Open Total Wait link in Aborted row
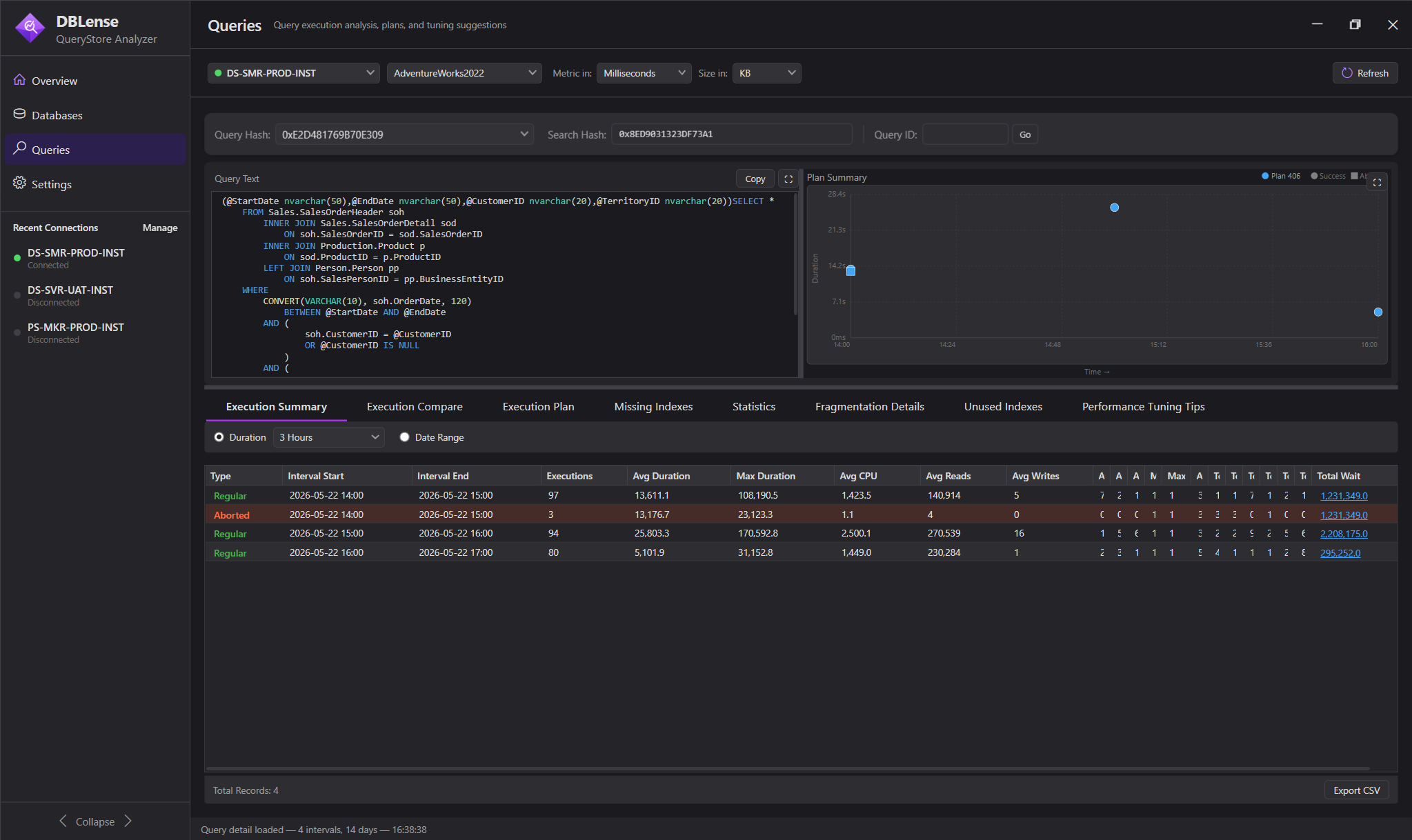Viewport: 1412px width, 840px height. 1344,515
